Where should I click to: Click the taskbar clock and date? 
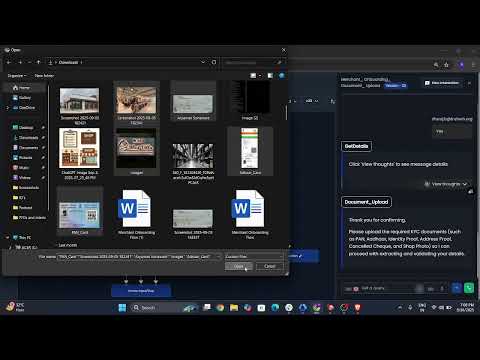click(x=465, y=307)
